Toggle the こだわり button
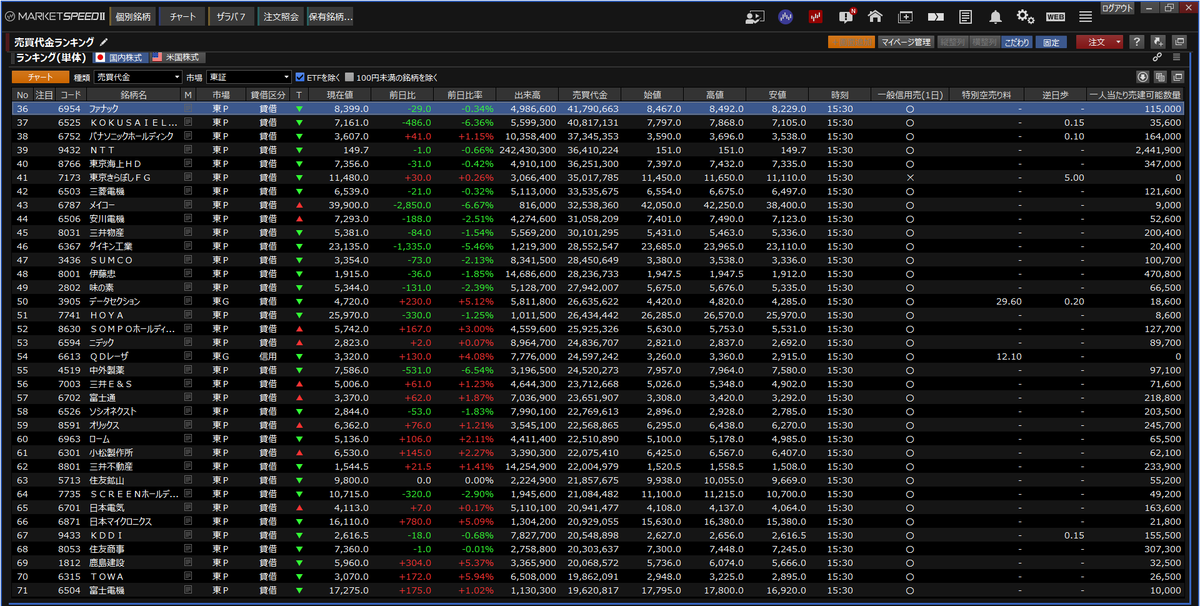 (1018, 42)
